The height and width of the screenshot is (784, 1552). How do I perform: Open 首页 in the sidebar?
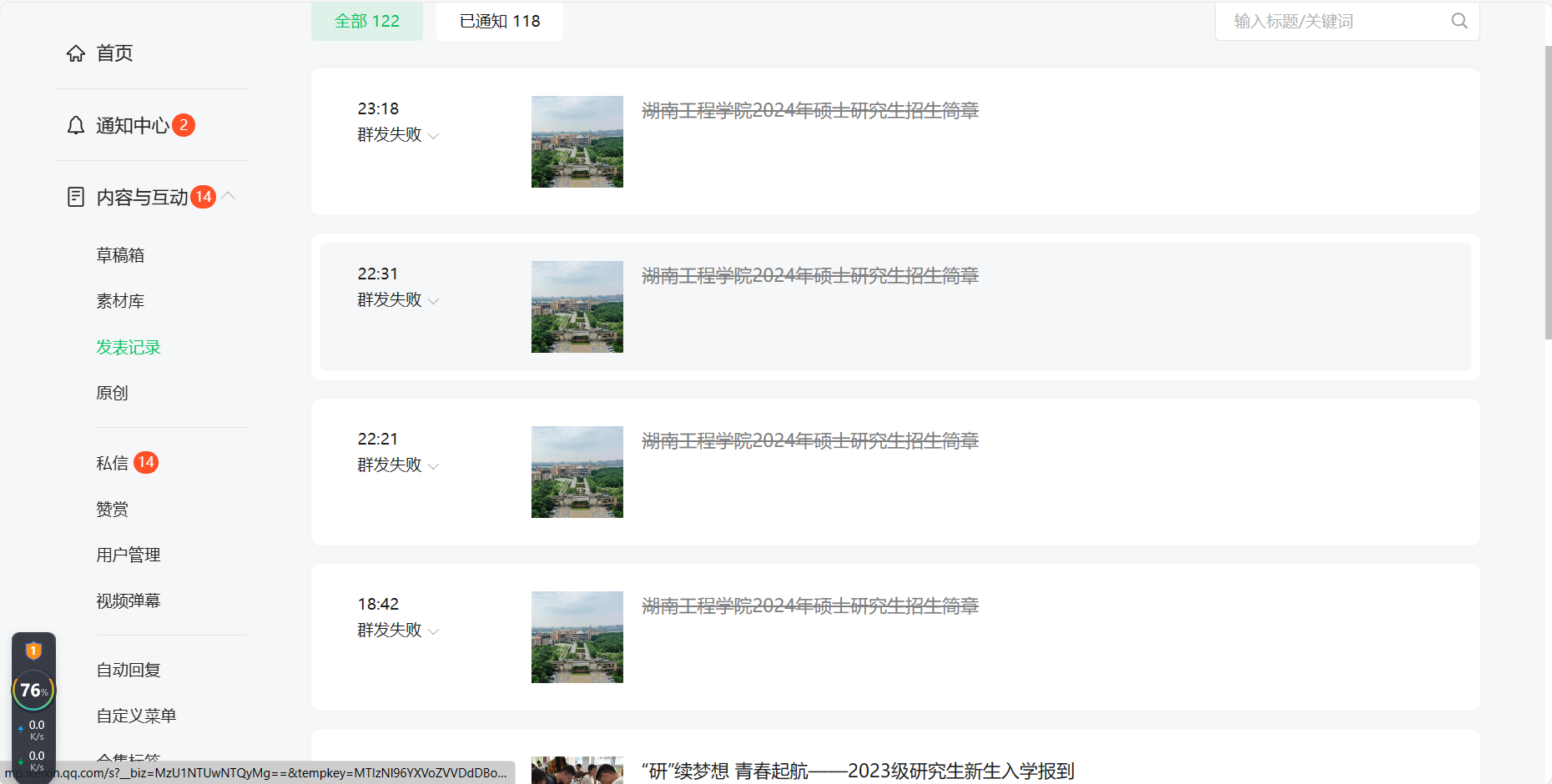[x=114, y=53]
